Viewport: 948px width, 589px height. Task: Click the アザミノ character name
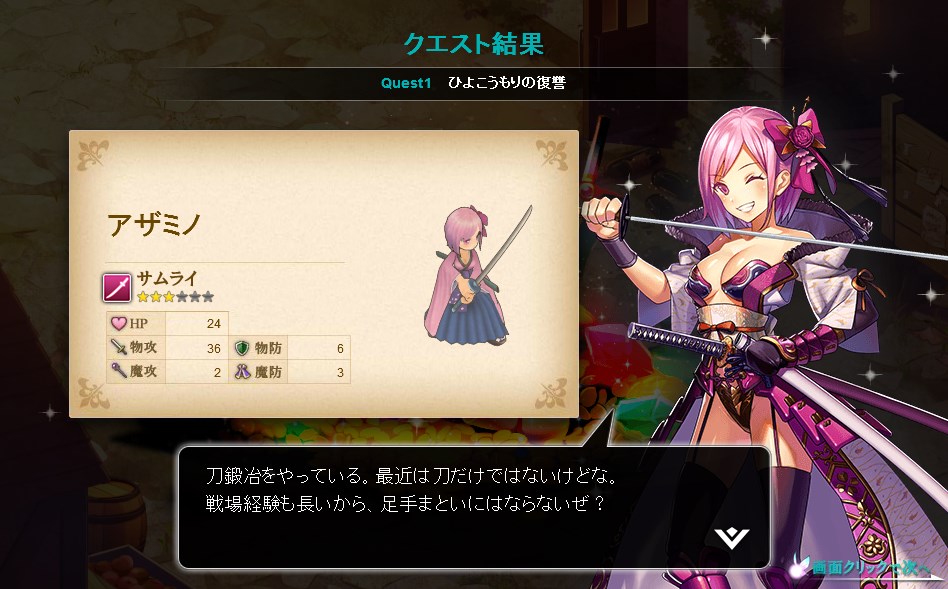point(154,225)
